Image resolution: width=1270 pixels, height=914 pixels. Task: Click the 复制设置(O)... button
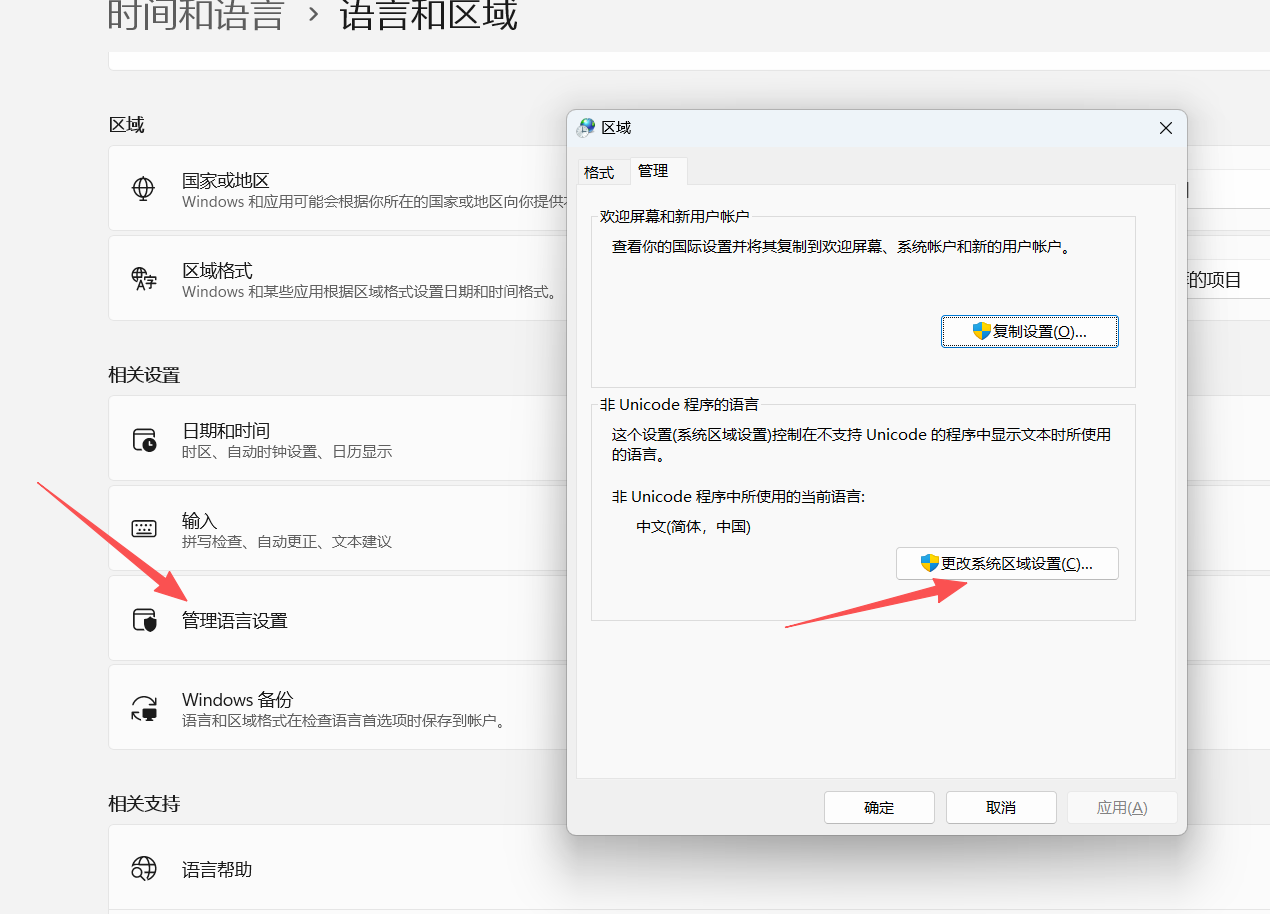coord(1030,332)
